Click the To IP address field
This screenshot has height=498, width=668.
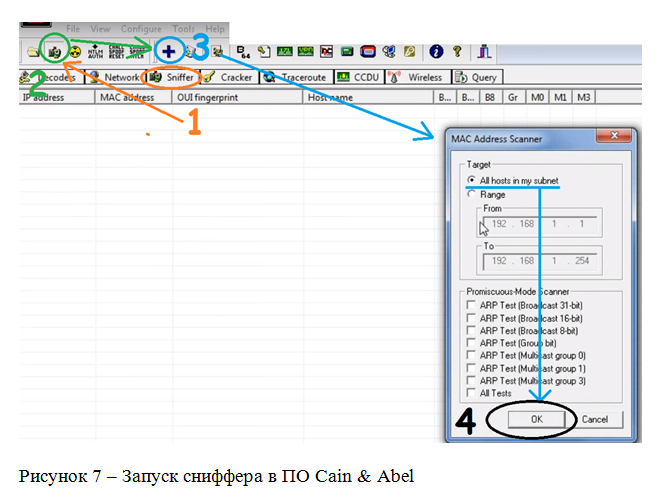click(x=539, y=261)
